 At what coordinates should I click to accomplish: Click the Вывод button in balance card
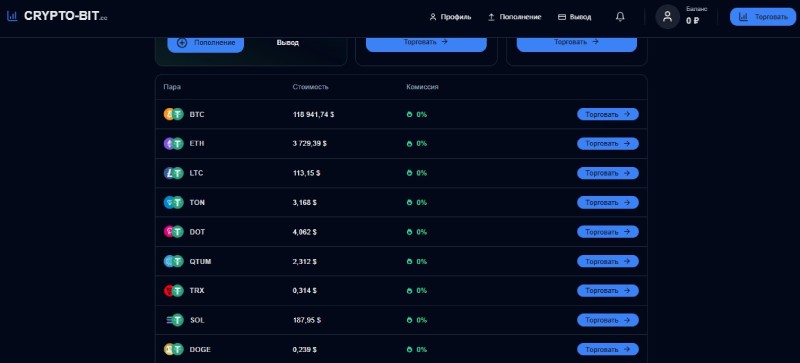click(x=288, y=43)
